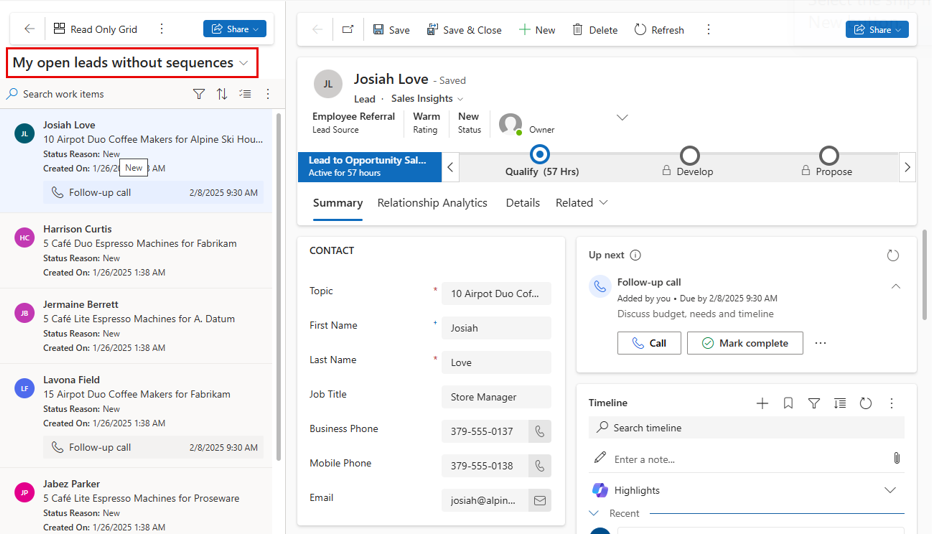The image size is (932, 534).
Task: Open record in new window icon
Action: click(x=348, y=29)
